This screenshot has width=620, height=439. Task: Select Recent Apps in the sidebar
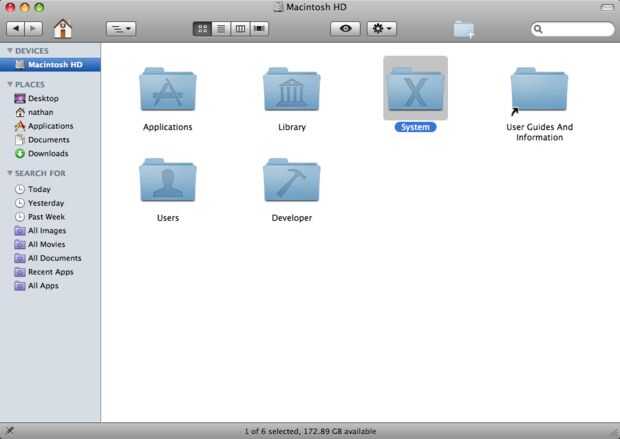point(50,272)
